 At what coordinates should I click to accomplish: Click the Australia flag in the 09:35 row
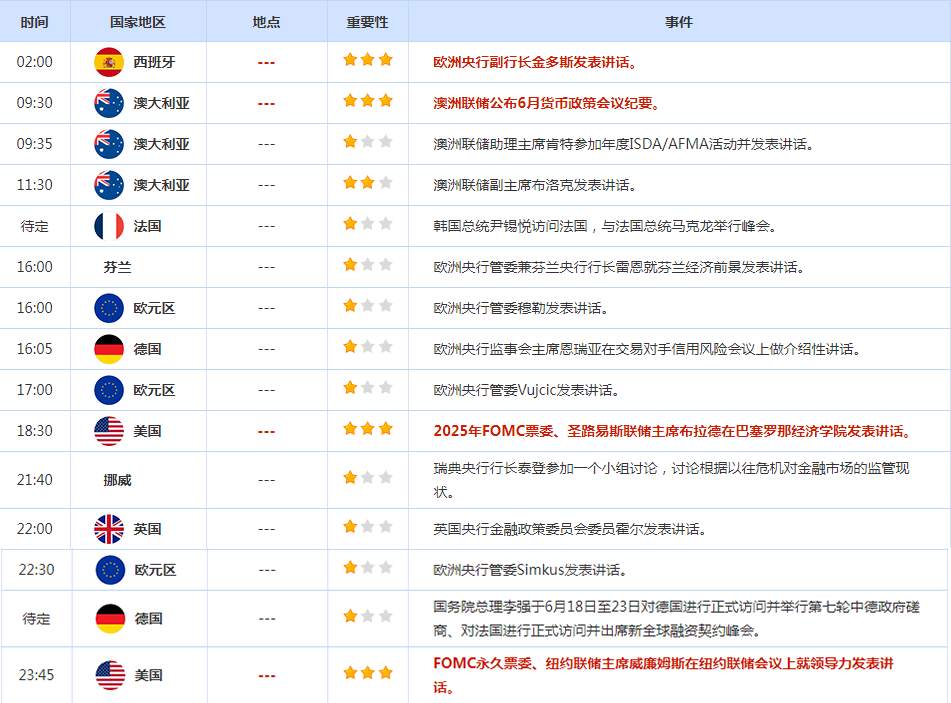[109, 144]
